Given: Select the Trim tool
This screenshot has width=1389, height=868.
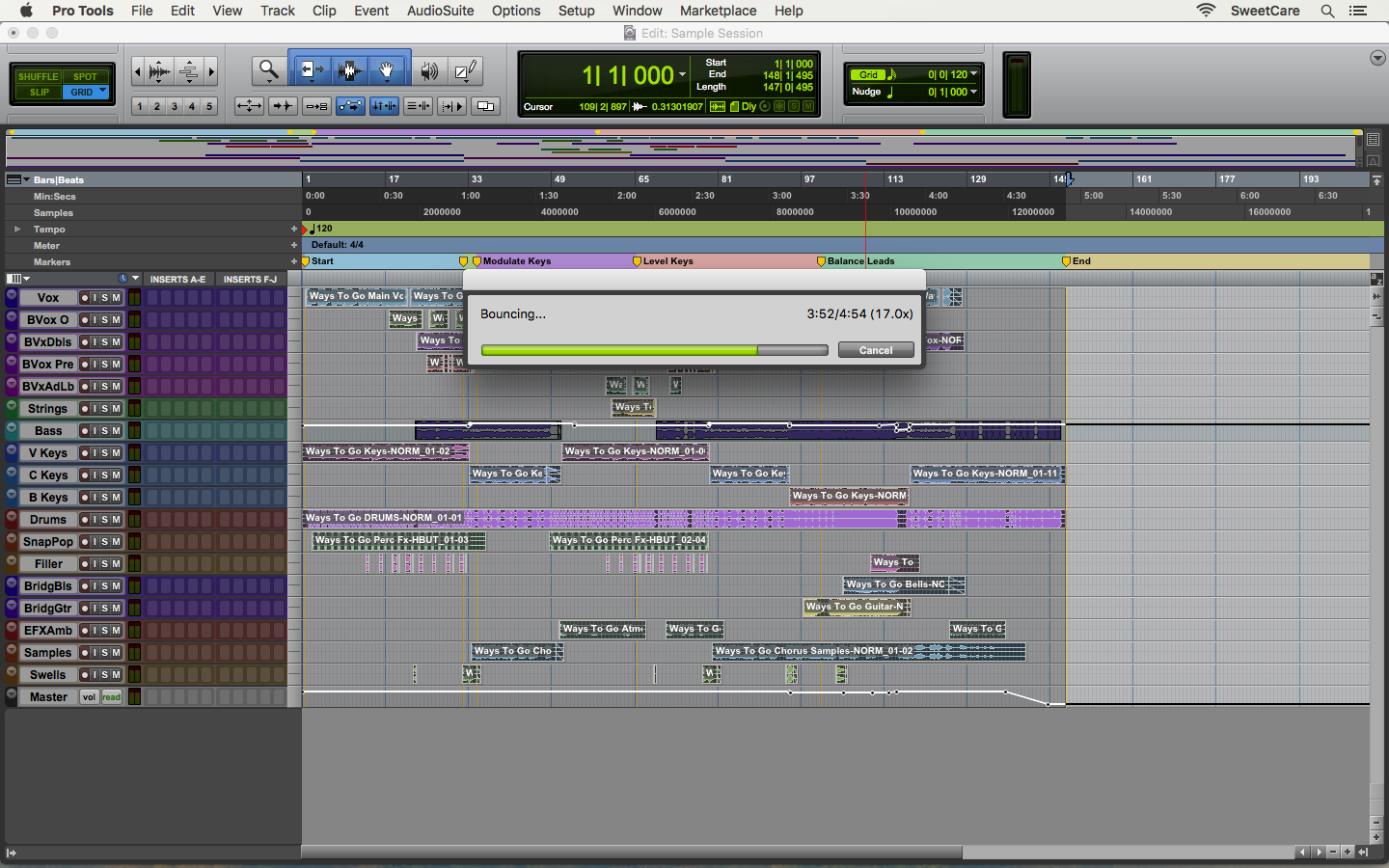Looking at the screenshot, I should click(311, 70).
